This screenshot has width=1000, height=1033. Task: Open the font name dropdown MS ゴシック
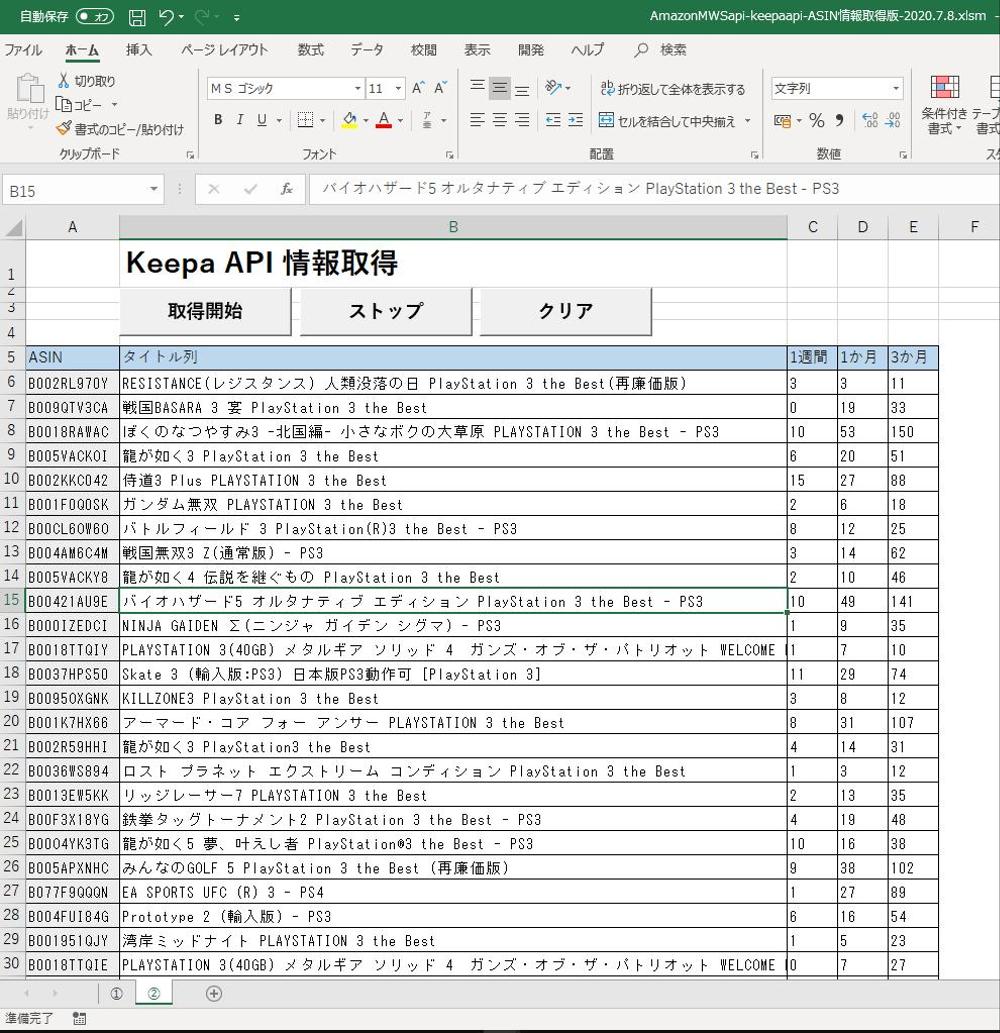click(358, 88)
